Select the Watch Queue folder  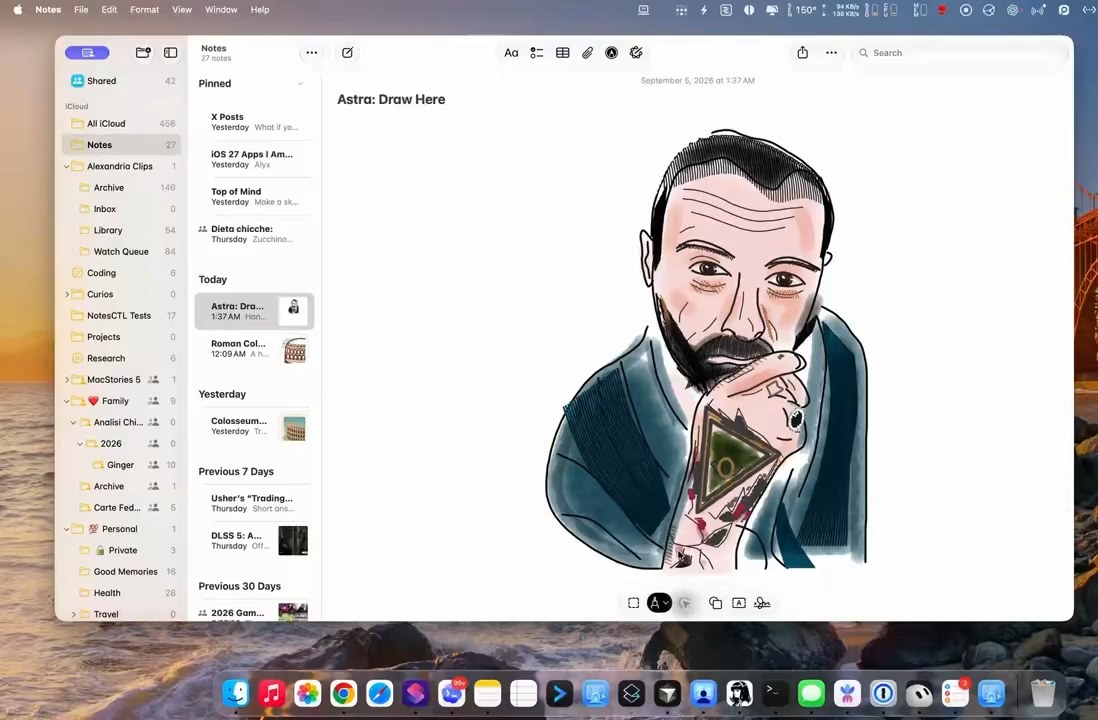[x=123, y=252]
